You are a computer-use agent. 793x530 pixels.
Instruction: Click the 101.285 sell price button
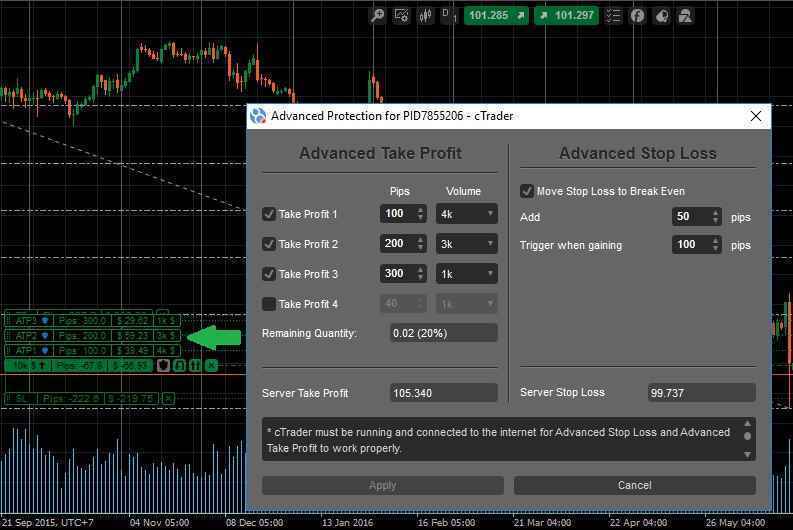coord(495,16)
